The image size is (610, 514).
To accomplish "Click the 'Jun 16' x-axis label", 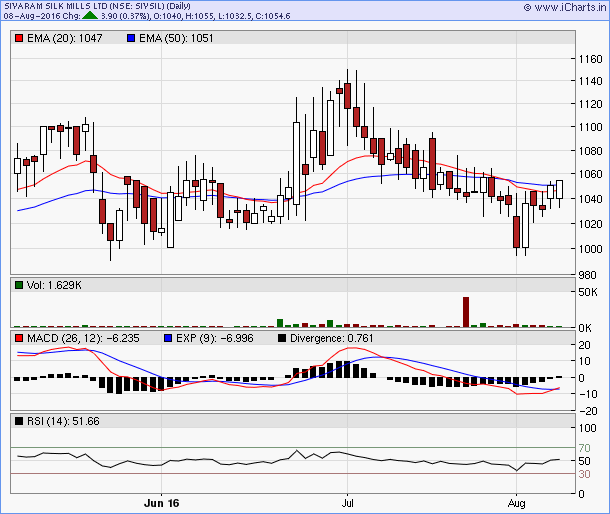I will click(x=161, y=503).
